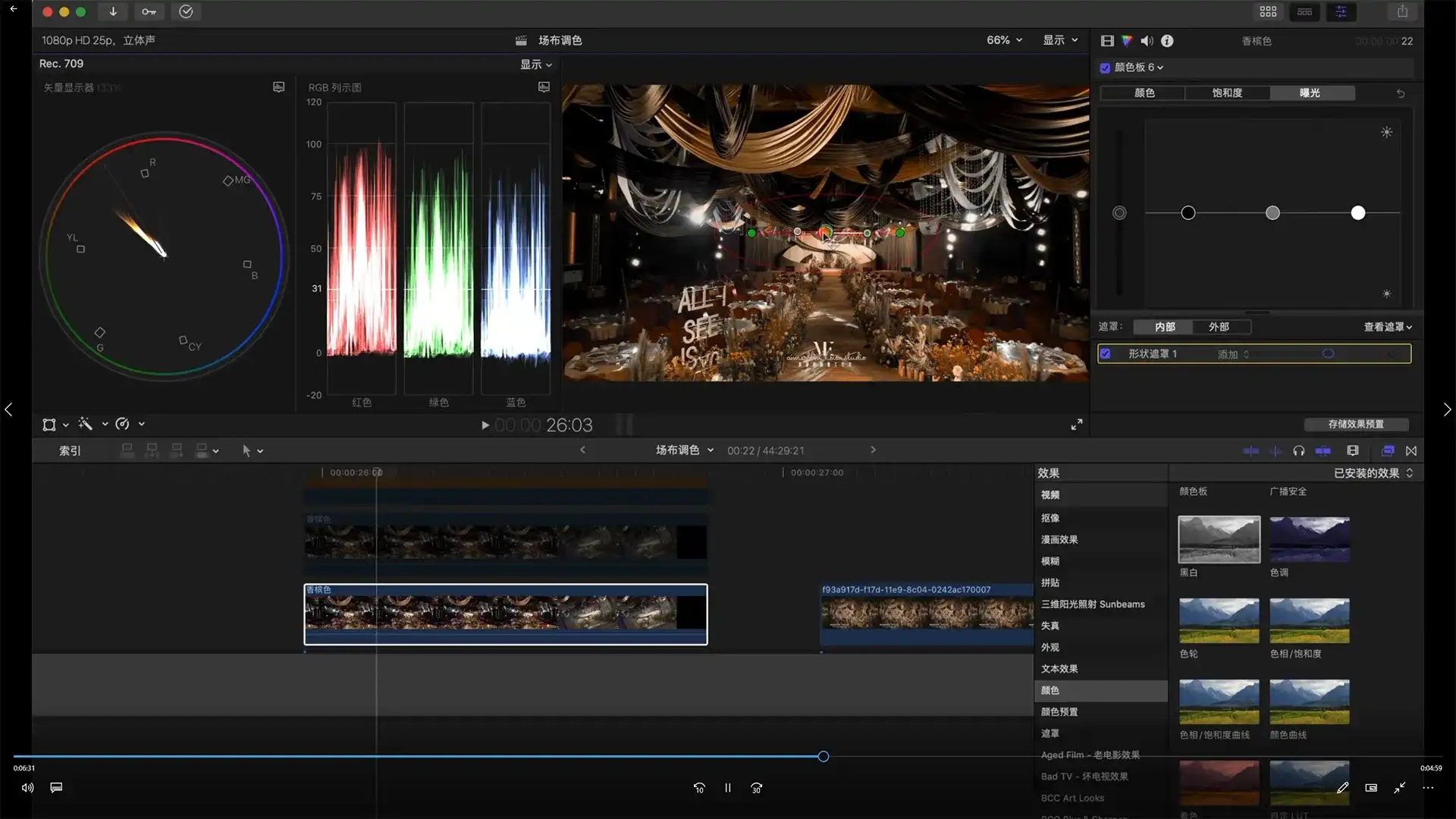
Task: Click the highlights exposure puck
Action: [x=1357, y=213]
